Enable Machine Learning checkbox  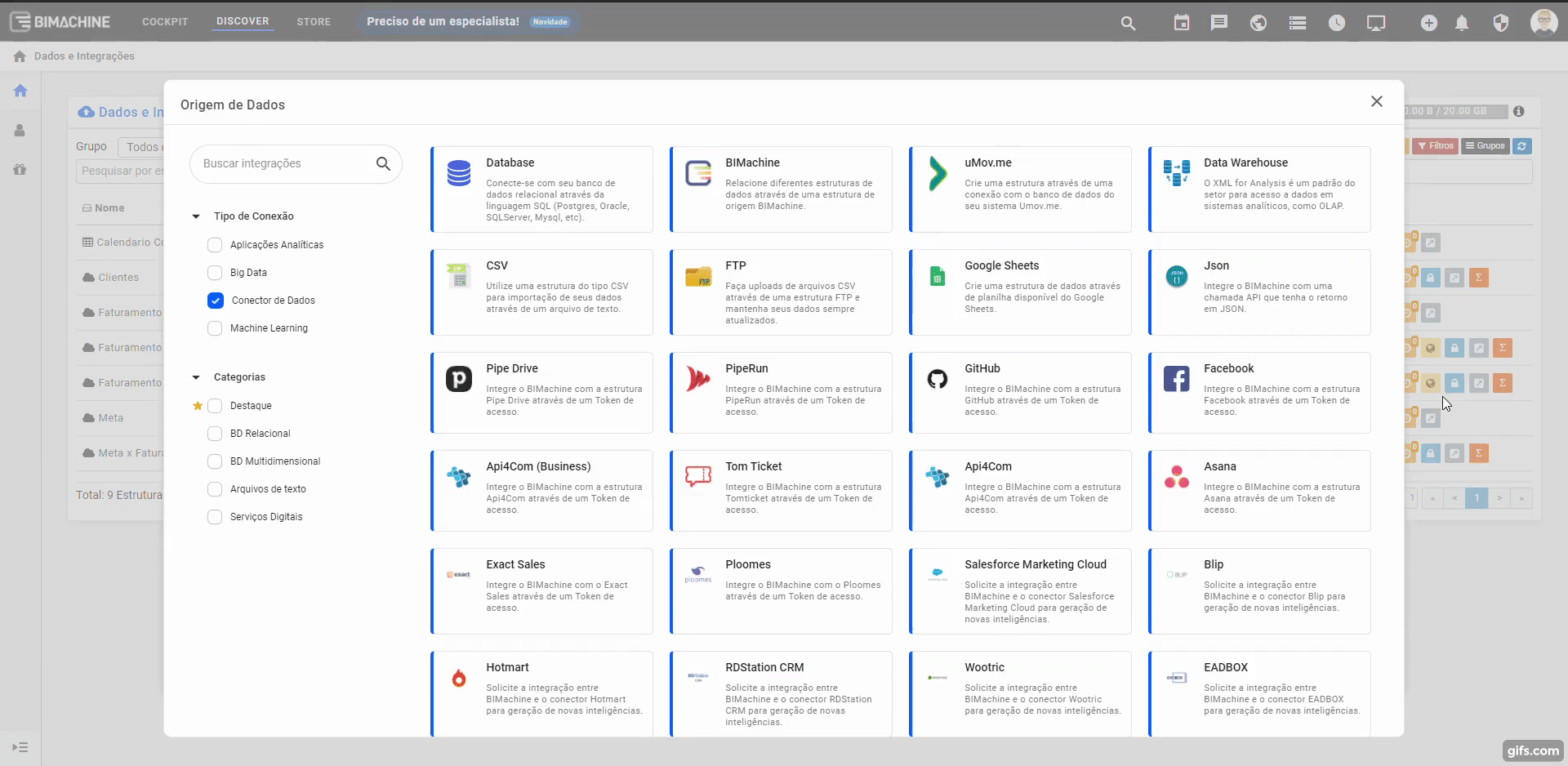pos(215,328)
